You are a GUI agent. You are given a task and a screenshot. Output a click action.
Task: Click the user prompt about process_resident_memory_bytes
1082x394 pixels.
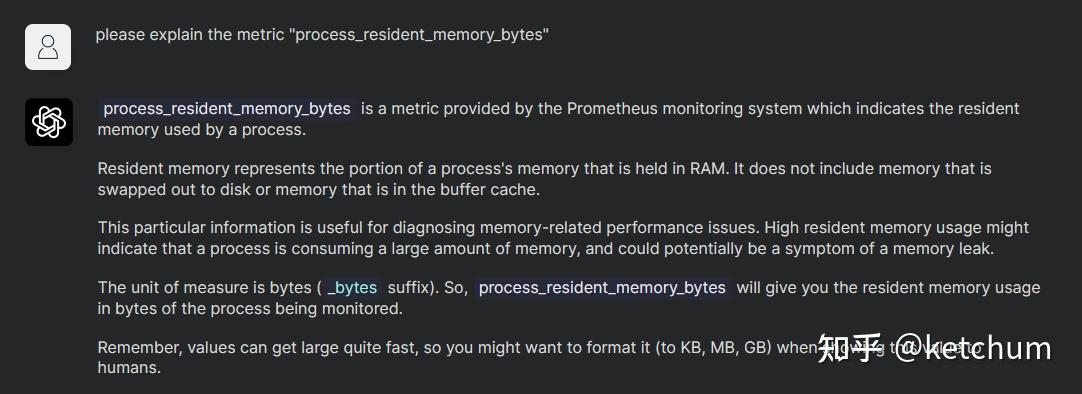322,35
